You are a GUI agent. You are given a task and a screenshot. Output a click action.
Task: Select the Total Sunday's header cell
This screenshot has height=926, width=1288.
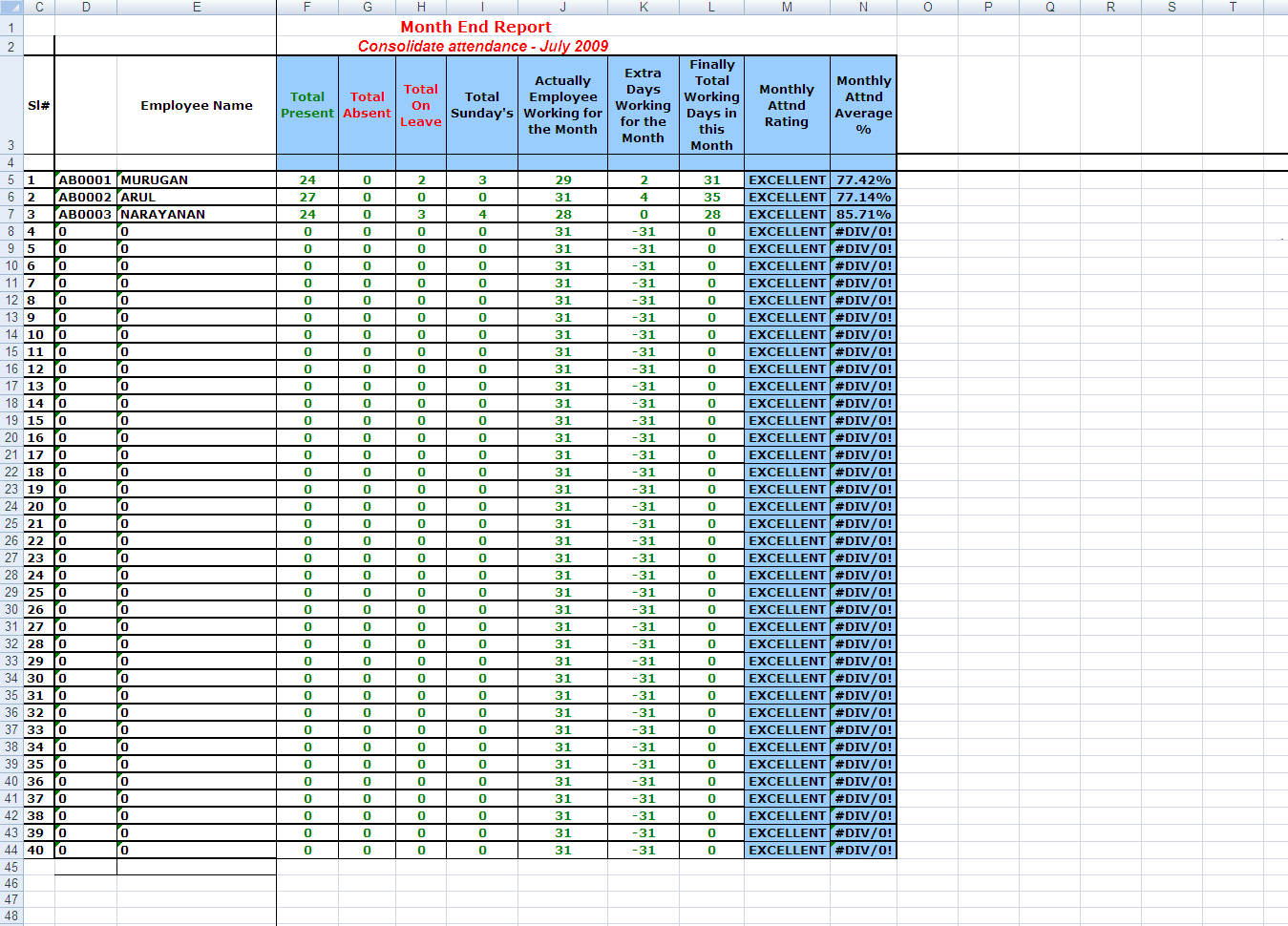coord(481,105)
